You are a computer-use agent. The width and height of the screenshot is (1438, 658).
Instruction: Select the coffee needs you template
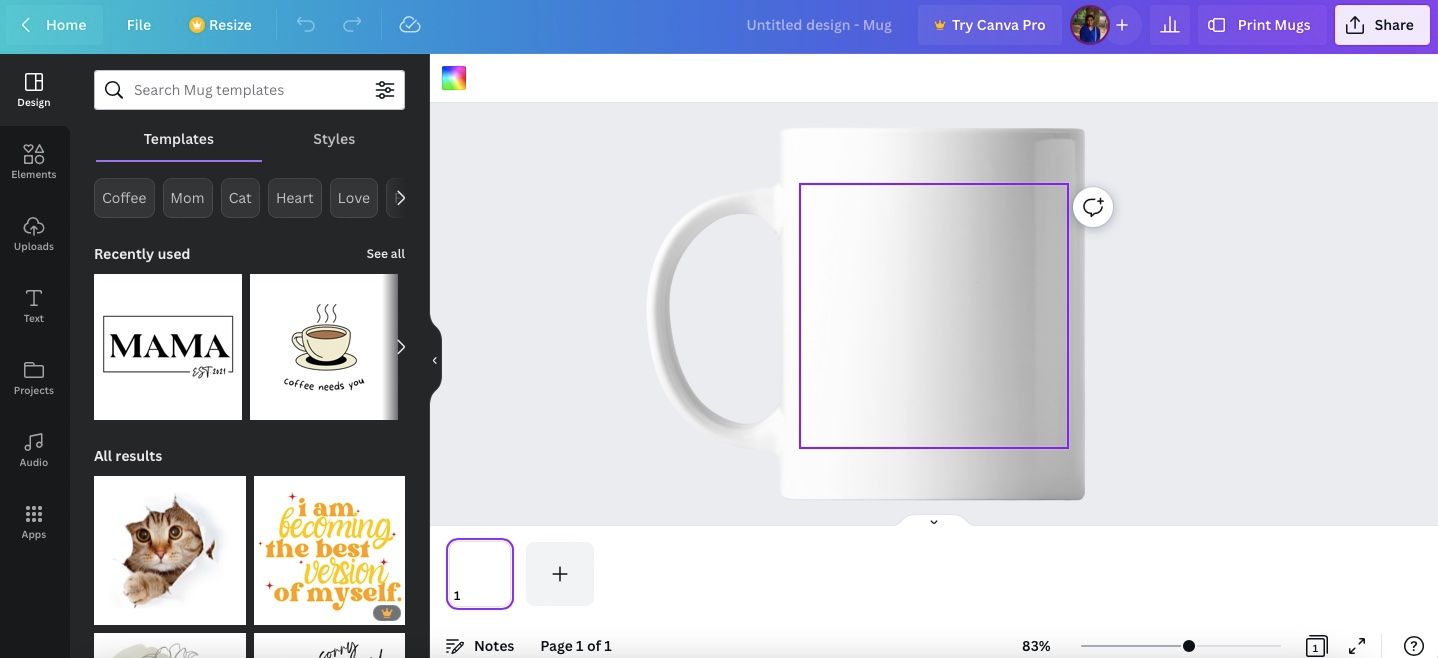click(x=324, y=347)
